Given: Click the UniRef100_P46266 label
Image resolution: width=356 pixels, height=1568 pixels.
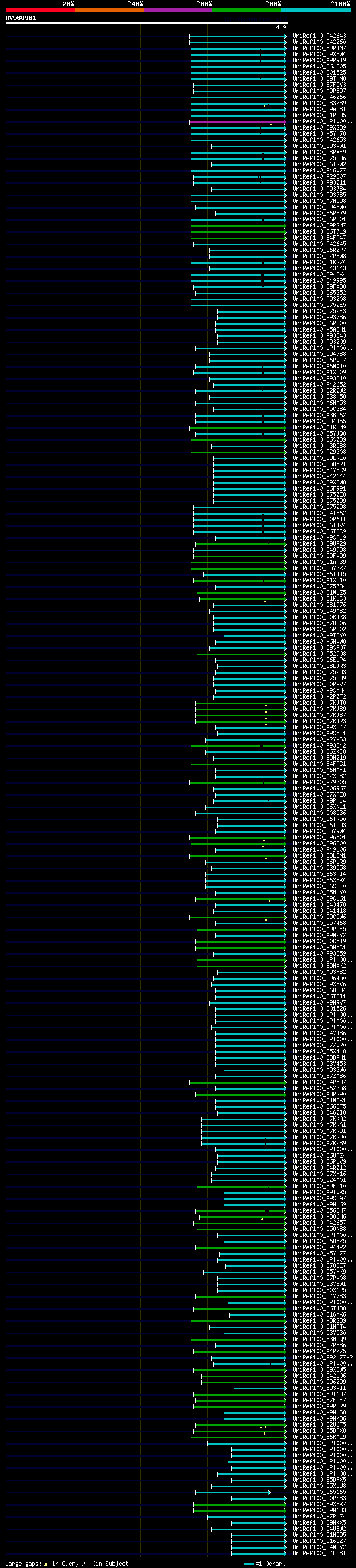Looking at the screenshot, I should (x=319, y=97).
